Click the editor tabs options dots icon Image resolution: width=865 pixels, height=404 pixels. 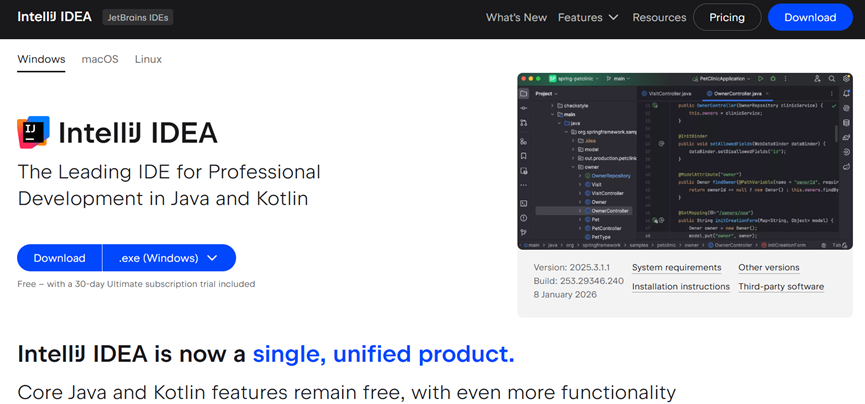pyautogui.click(x=832, y=94)
